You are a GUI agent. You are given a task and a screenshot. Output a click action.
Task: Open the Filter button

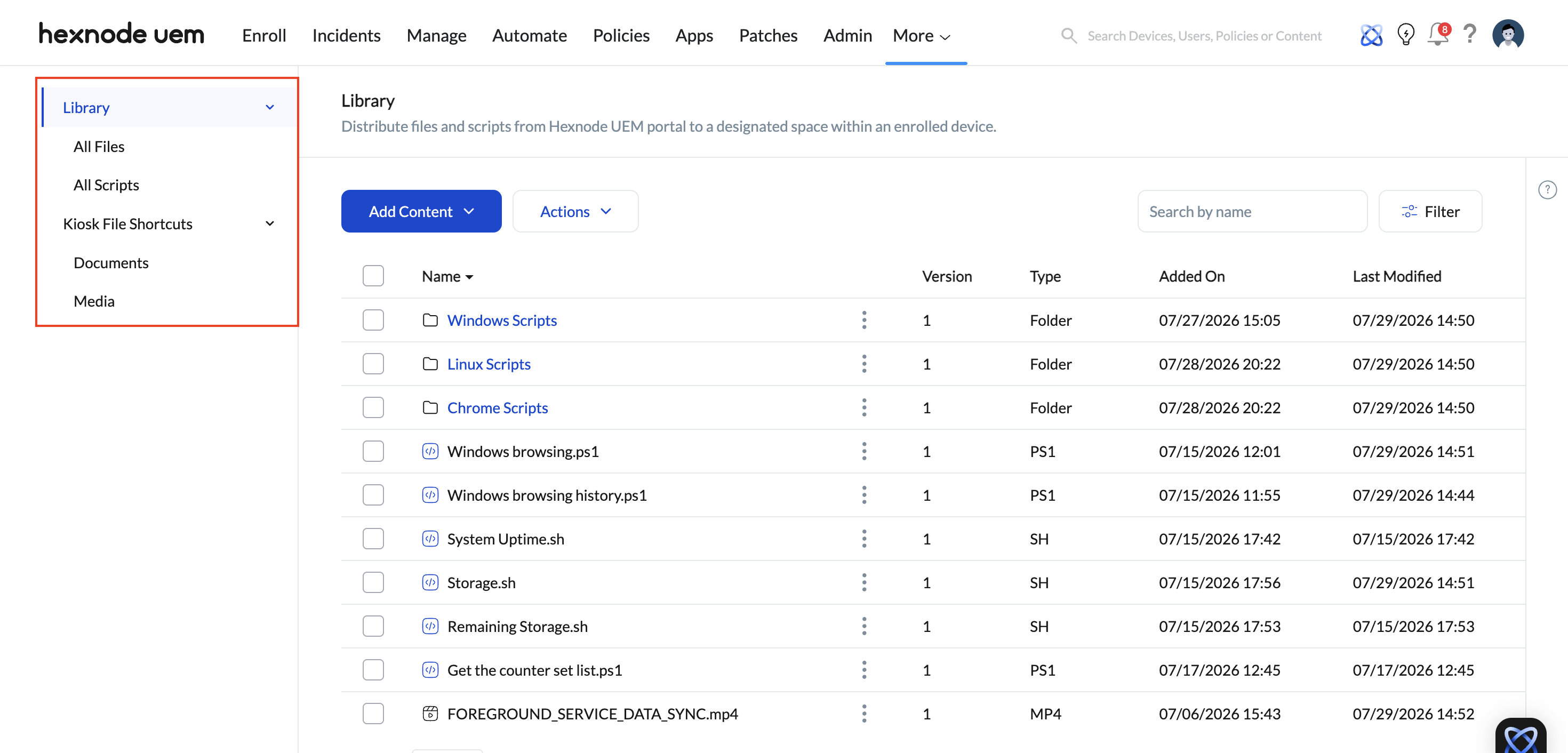click(1430, 211)
